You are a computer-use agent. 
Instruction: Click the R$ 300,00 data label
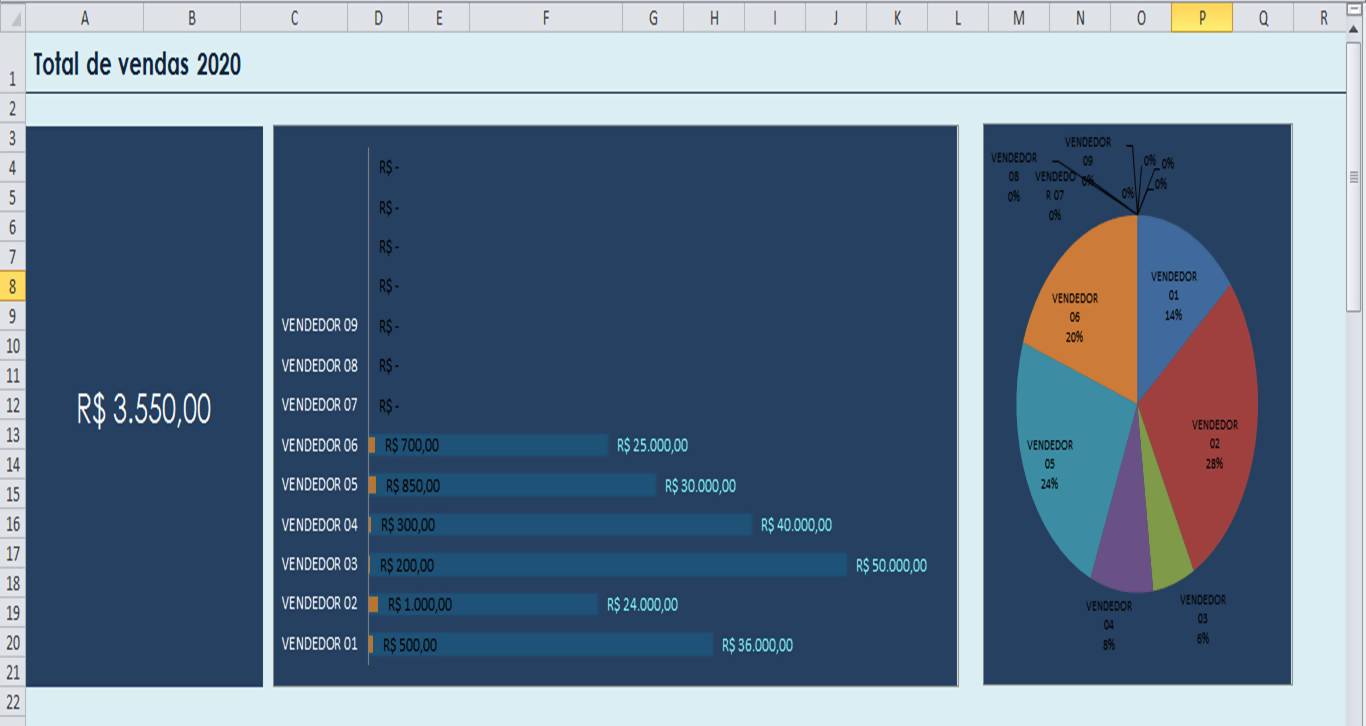(407, 525)
